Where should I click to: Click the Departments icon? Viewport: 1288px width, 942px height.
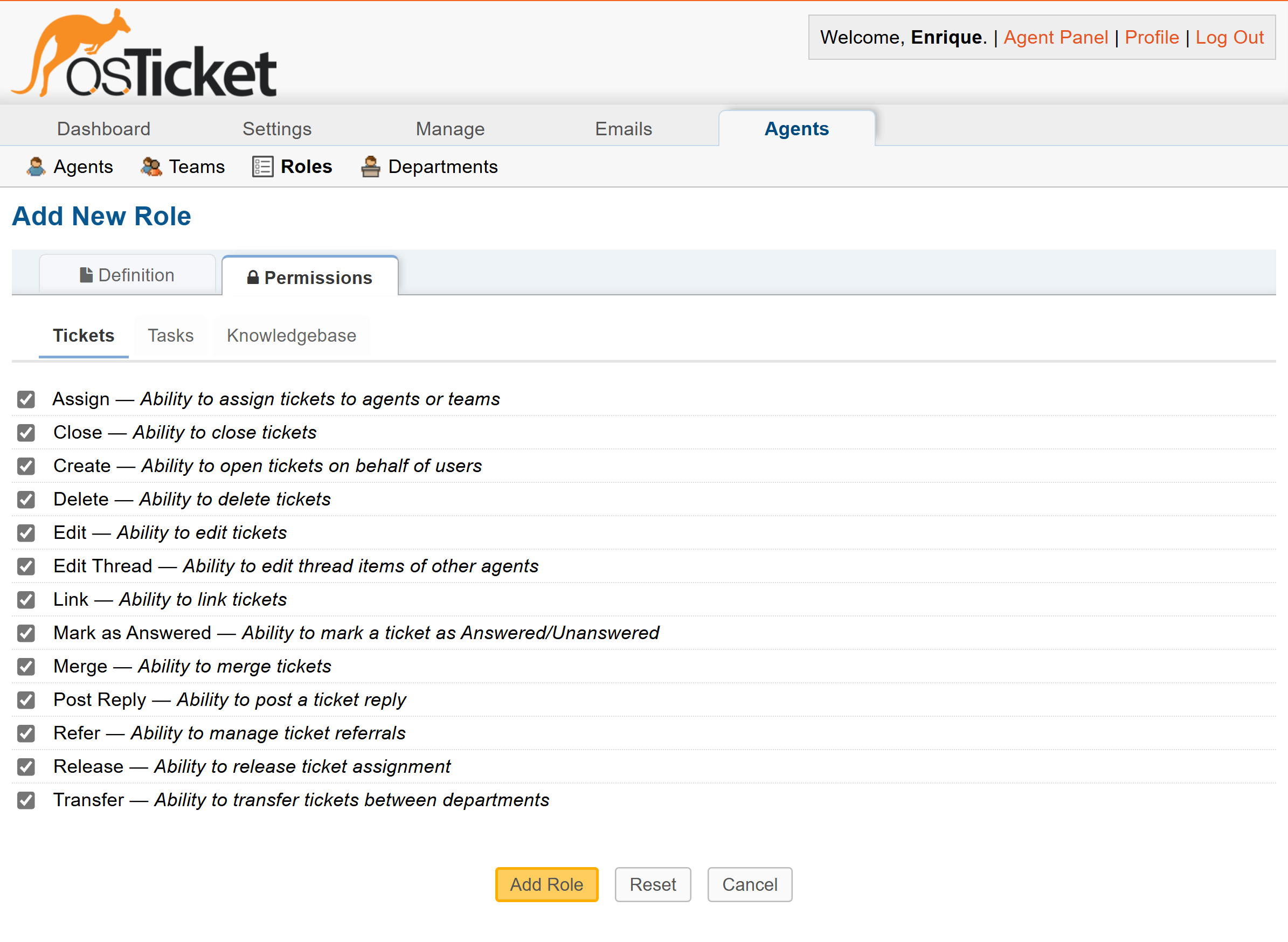click(371, 167)
